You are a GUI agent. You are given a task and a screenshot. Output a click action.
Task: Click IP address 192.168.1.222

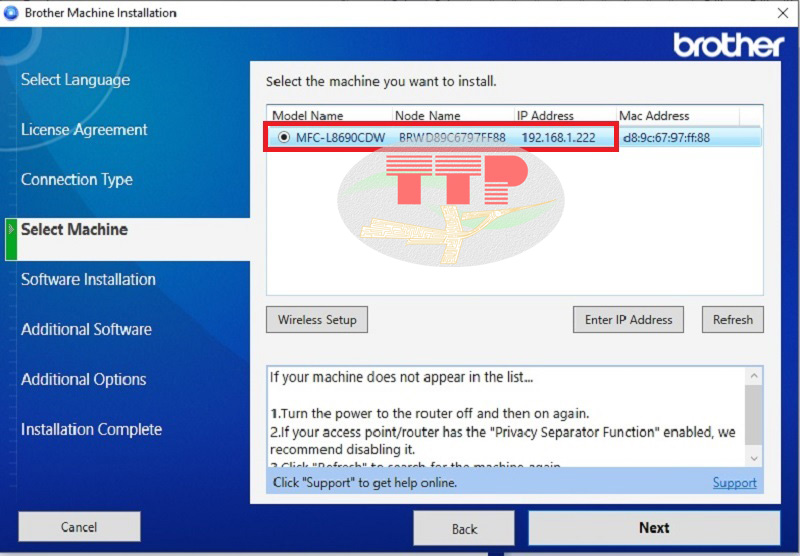click(x=558, y=138)
